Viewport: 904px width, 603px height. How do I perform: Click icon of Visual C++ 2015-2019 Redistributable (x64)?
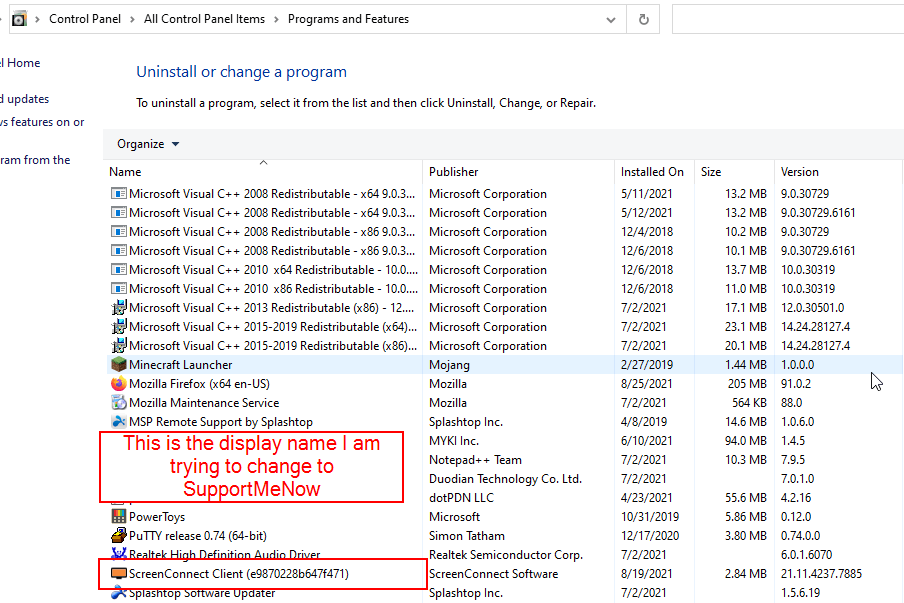click(119, 326)
